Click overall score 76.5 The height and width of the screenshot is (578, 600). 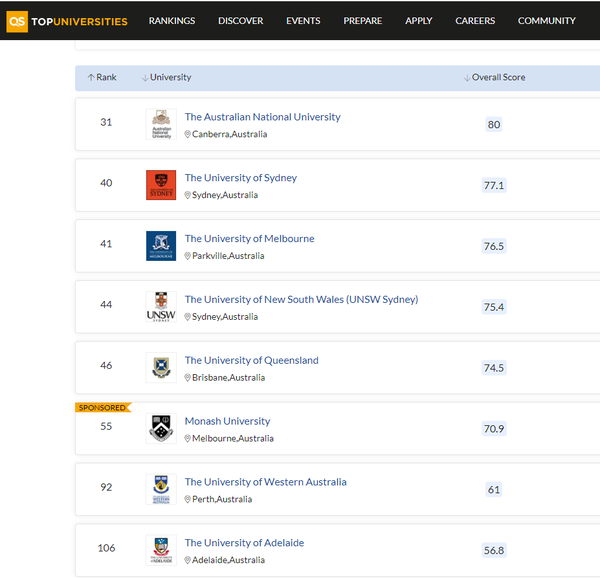[494, 246]
